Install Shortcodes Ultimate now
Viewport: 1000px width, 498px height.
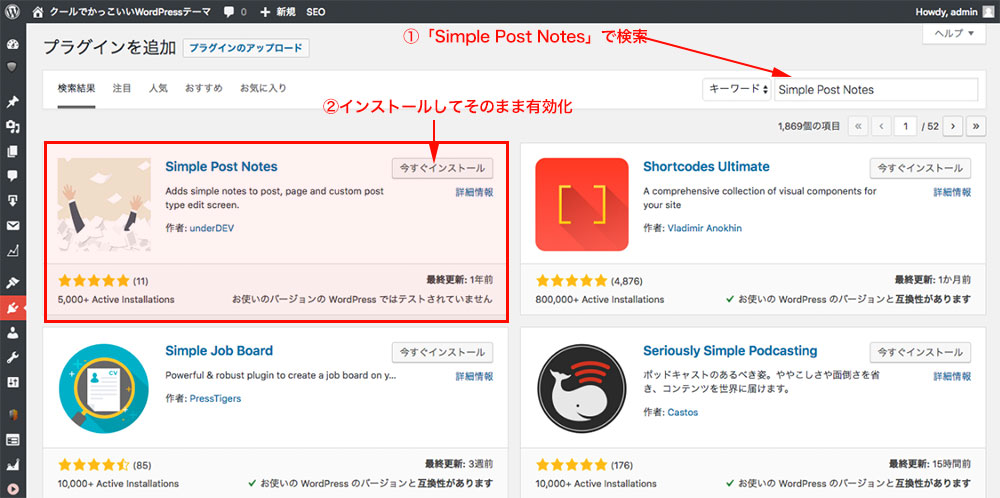[x=920, y=168]
